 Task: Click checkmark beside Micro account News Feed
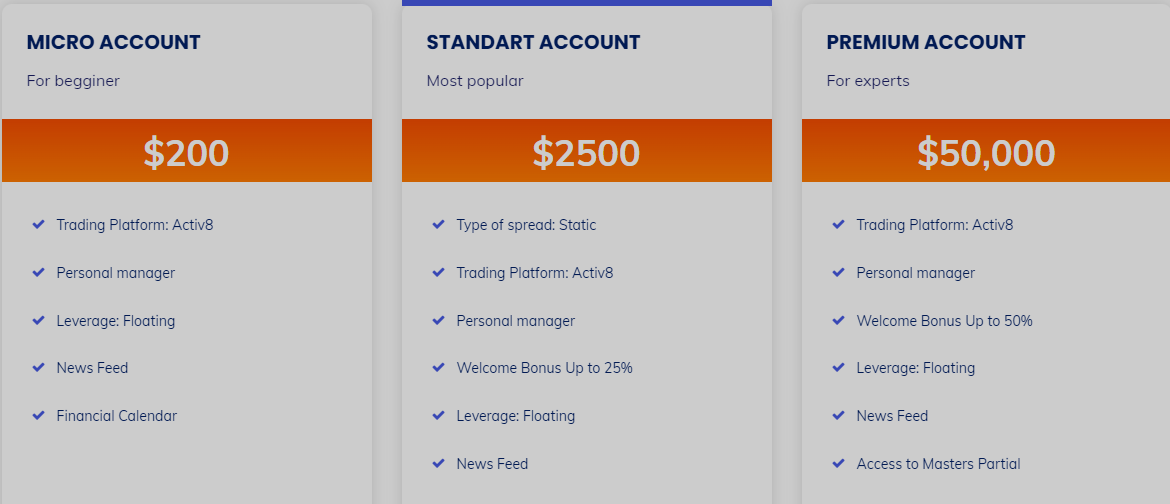(x=39, y=367)
